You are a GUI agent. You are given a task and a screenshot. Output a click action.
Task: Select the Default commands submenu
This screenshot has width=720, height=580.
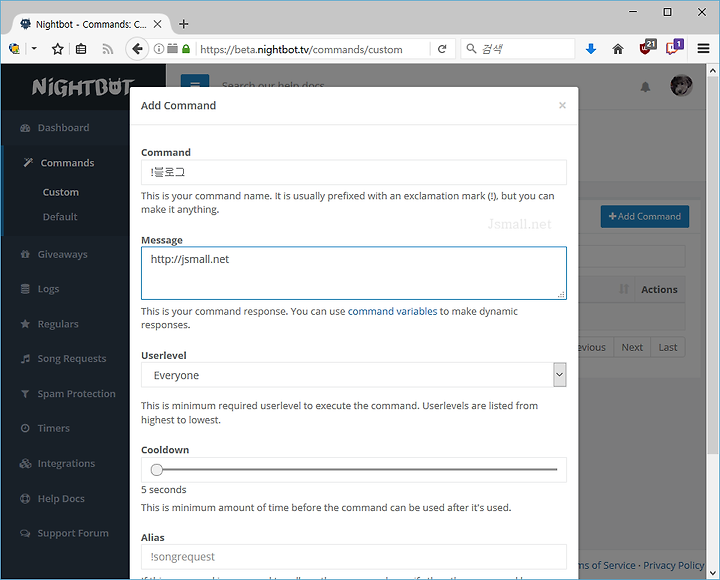point(60,217)
